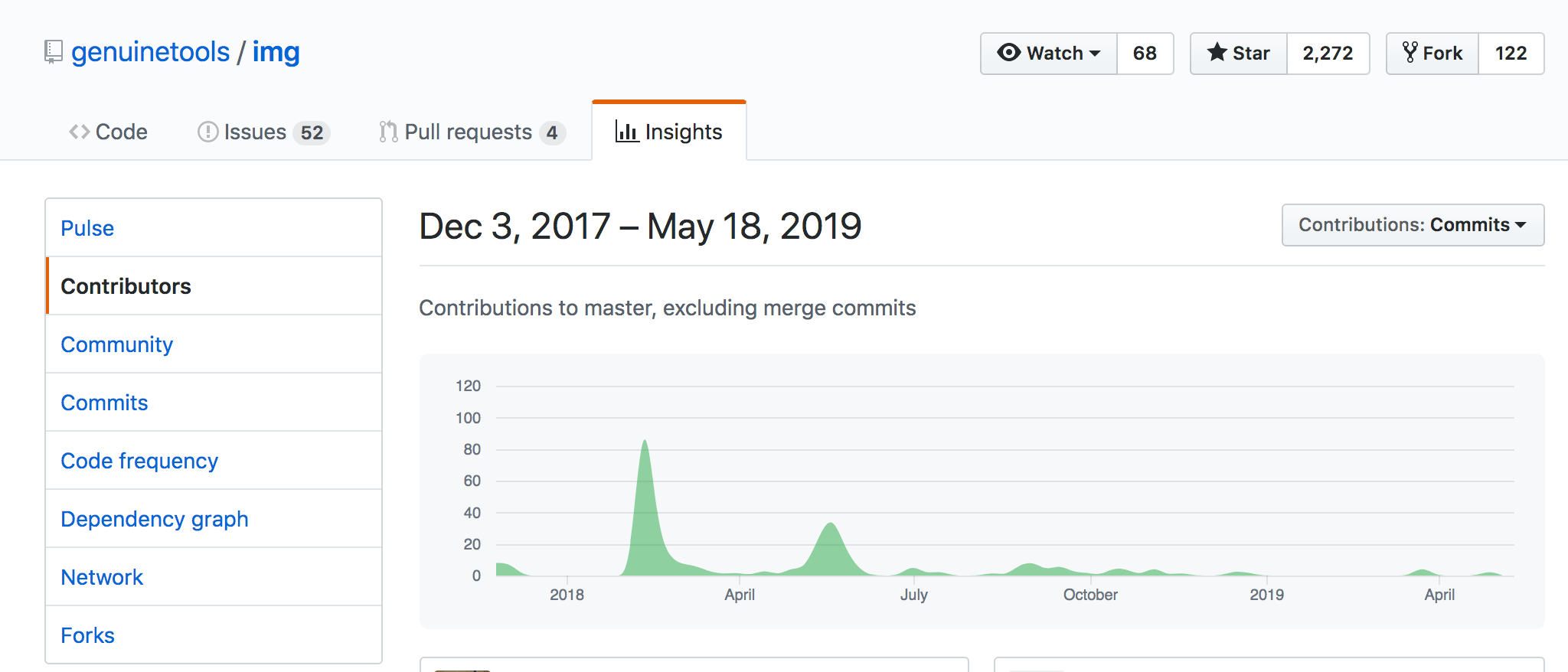Switch to the Network sidebar item
The height and width of the screenshot is (672, 1568).
point(102,577)
